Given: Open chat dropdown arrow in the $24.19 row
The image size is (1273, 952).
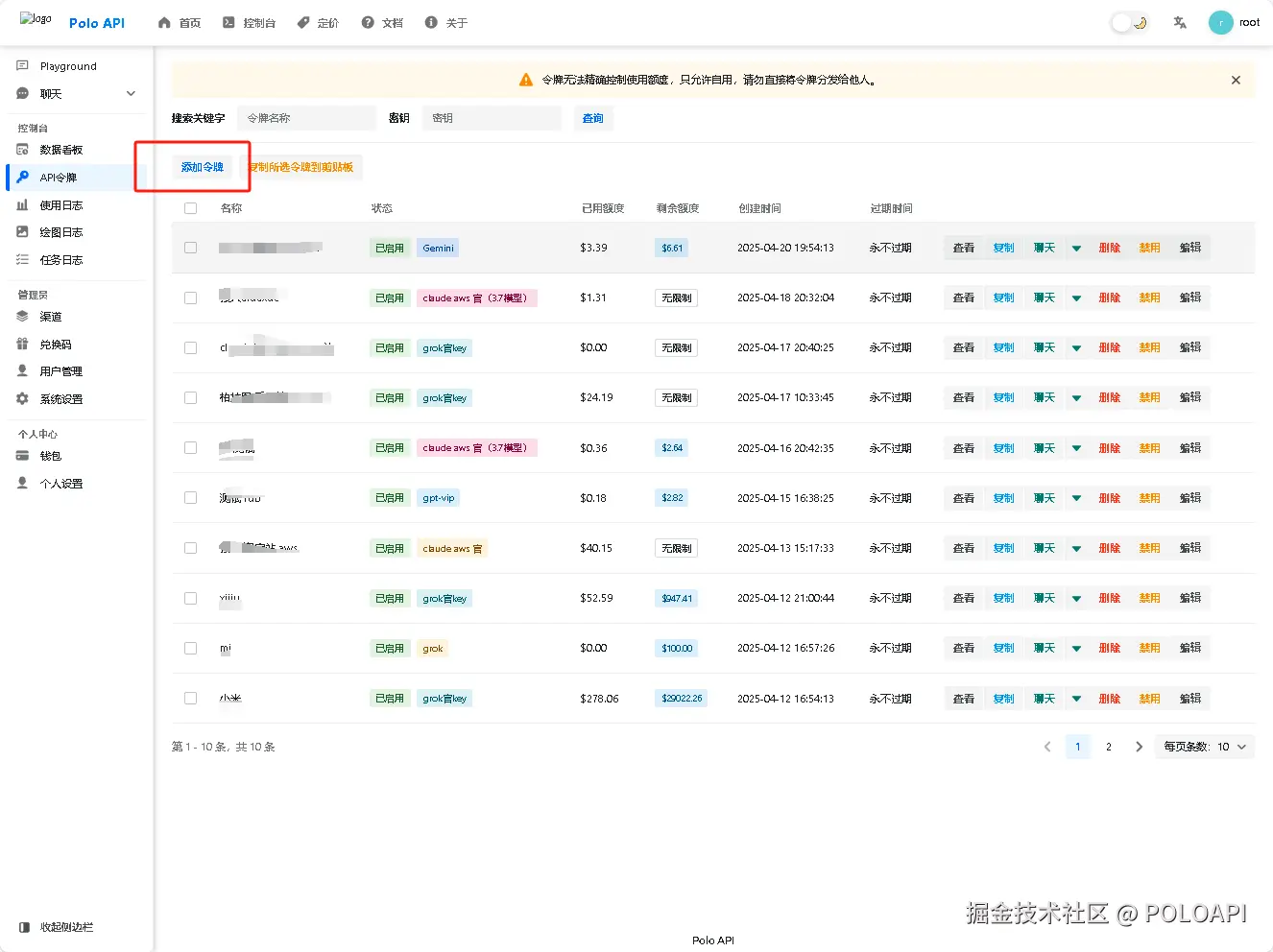Looking at the screenshot, I should coord(1076,397).
